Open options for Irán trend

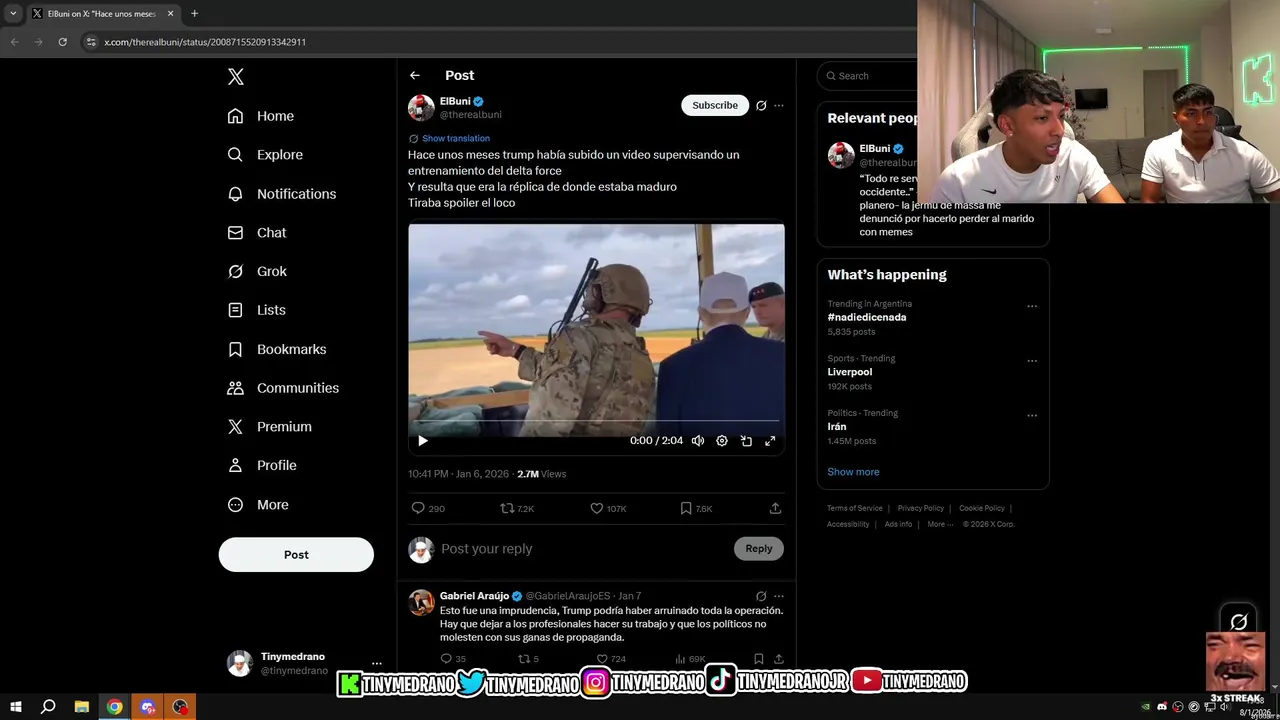click(1032, 416)
